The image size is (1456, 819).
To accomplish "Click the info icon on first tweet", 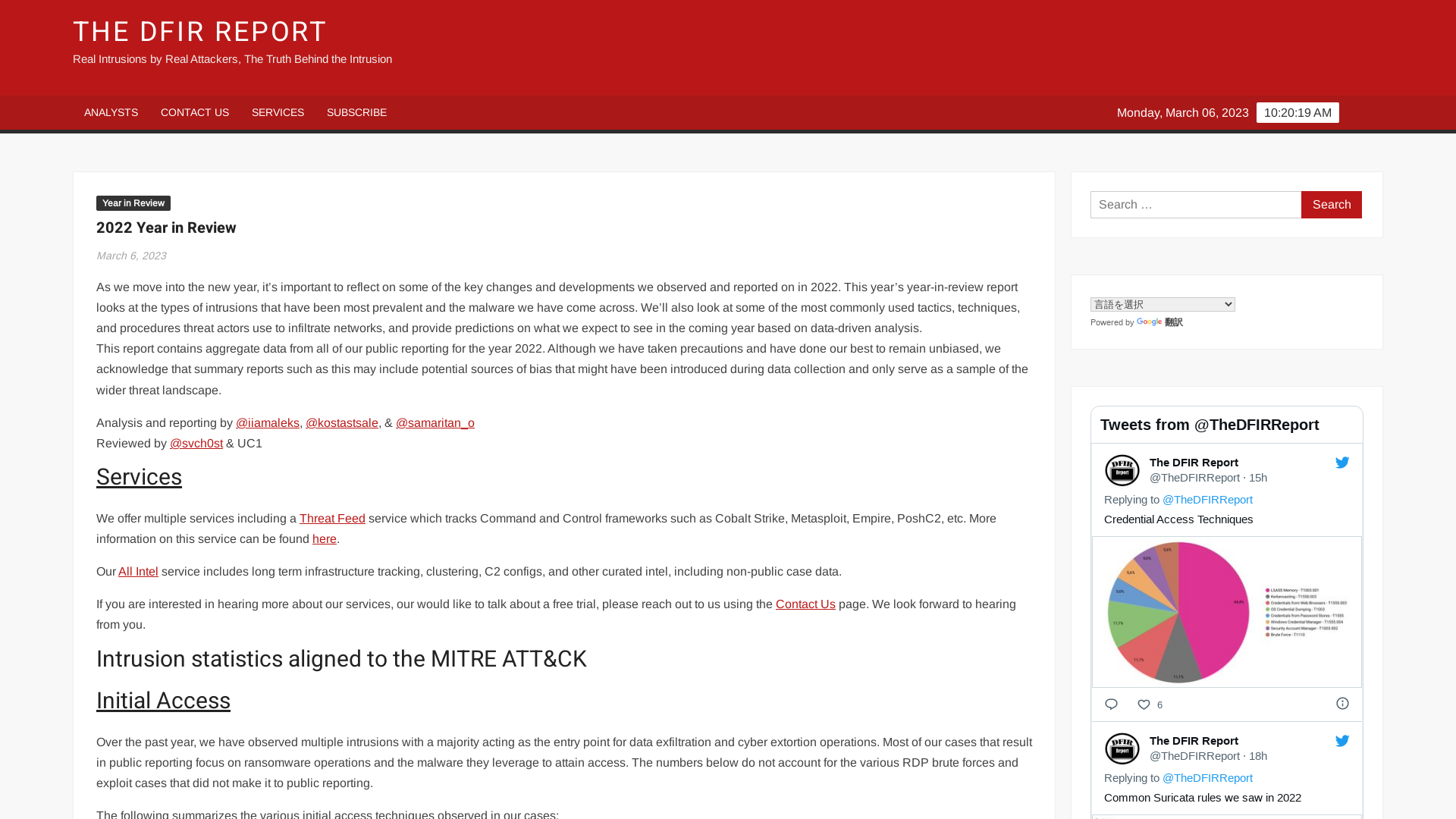I will [x=1342, y=703].
